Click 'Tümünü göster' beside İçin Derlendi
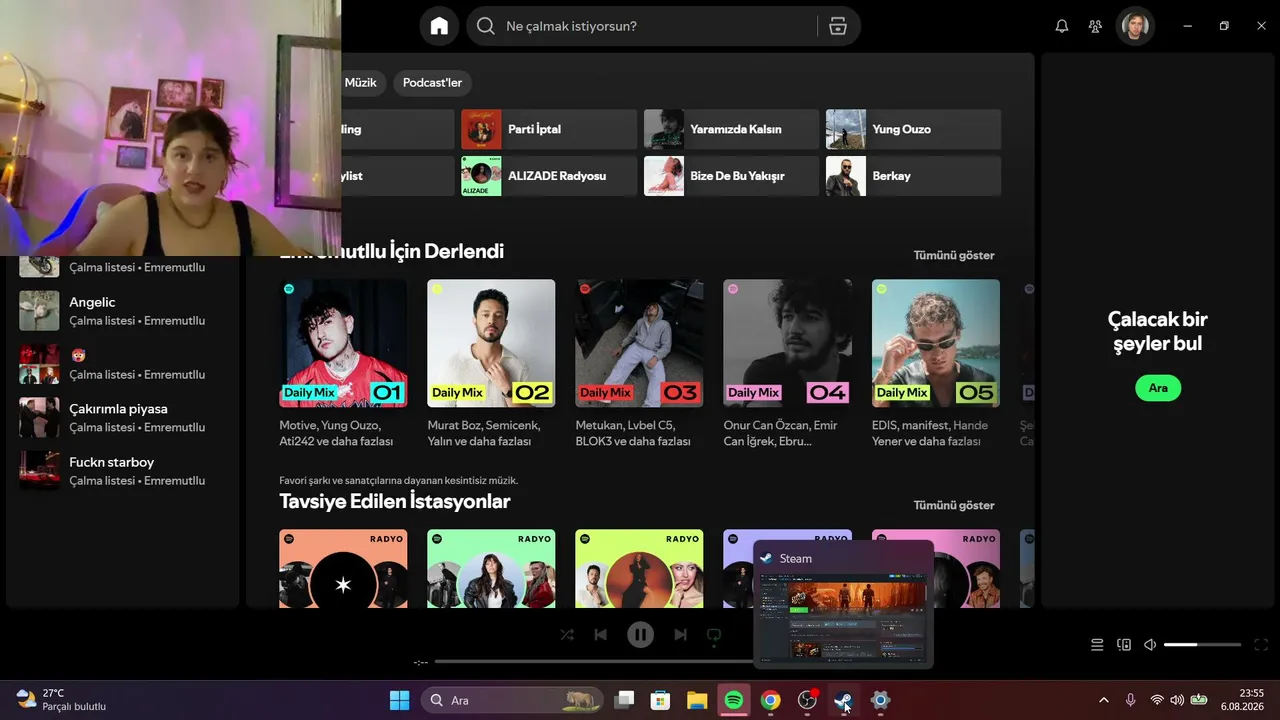This screenshot has height=720, width=1280. coord(954,255)
